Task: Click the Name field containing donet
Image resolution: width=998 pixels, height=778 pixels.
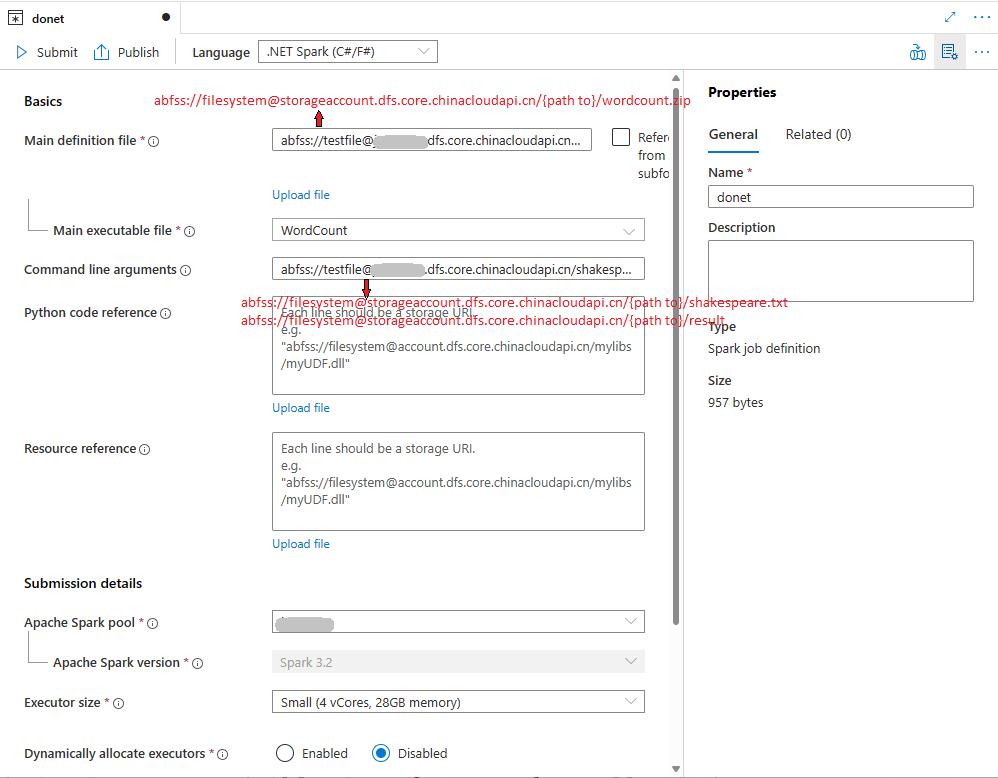Action: (841, 197)
